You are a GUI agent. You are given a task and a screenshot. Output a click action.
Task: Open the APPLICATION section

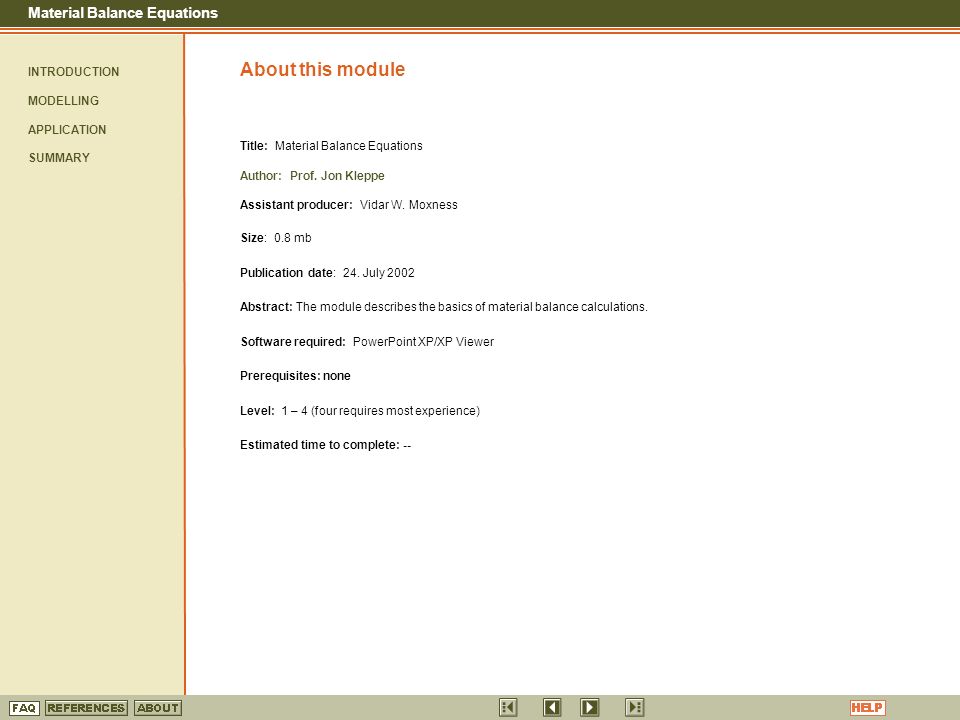67,130
